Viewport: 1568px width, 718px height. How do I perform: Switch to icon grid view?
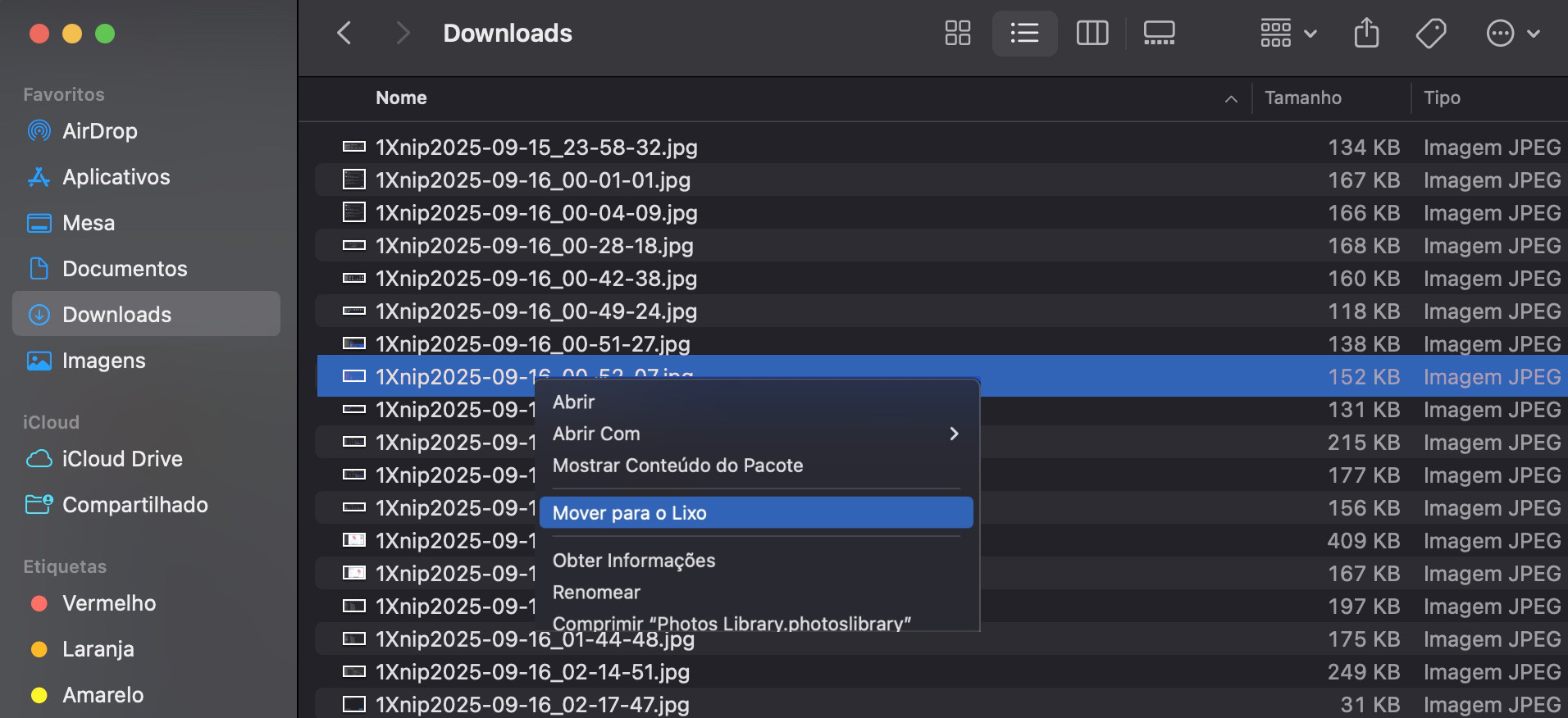[x=957, y=33]
